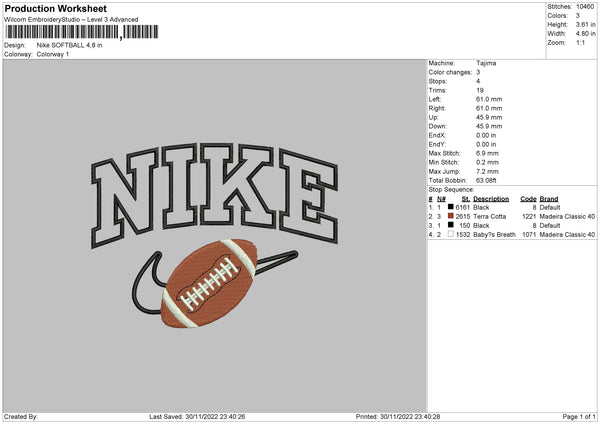Click the Right value 61.0 mm
Viewport: 600px width, 424px height.
pyautogui.click(x=489, y=108)
